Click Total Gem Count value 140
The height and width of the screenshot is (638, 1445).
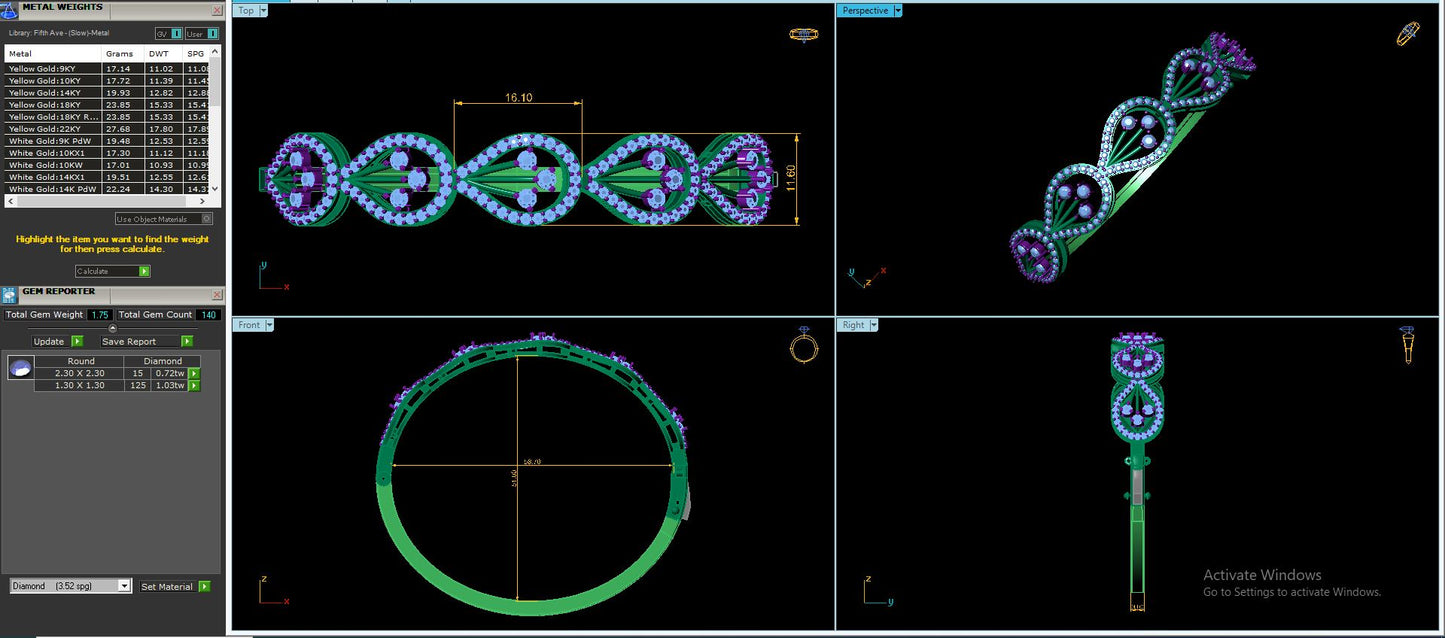[x=208, y=315]
